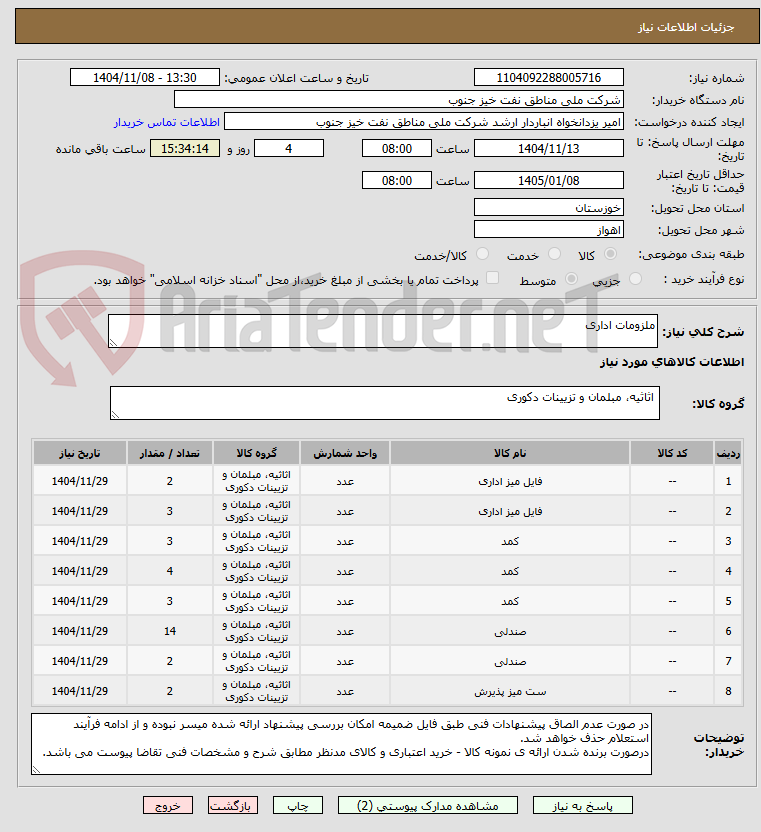Click the واحد شمارش column header
This screenshot has width=761, height=832.
click(345, 453)
